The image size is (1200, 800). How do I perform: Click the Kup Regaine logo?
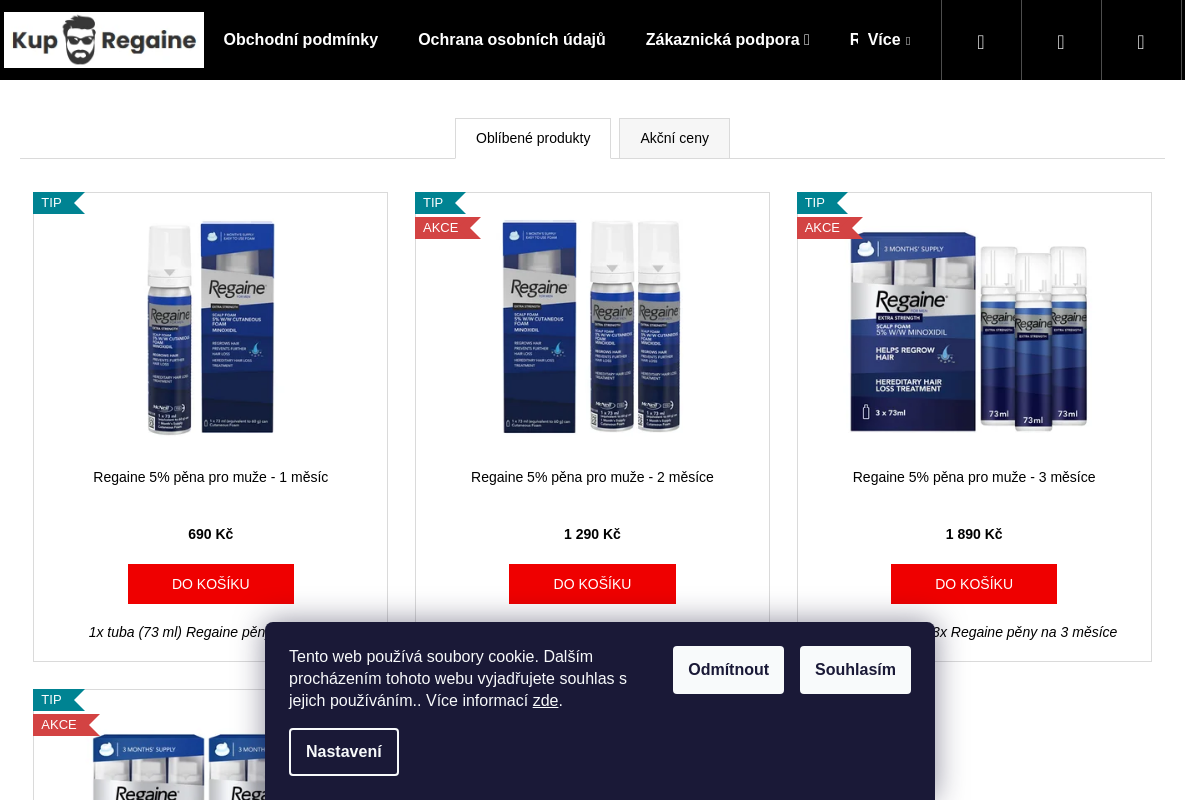pos(104,40)
